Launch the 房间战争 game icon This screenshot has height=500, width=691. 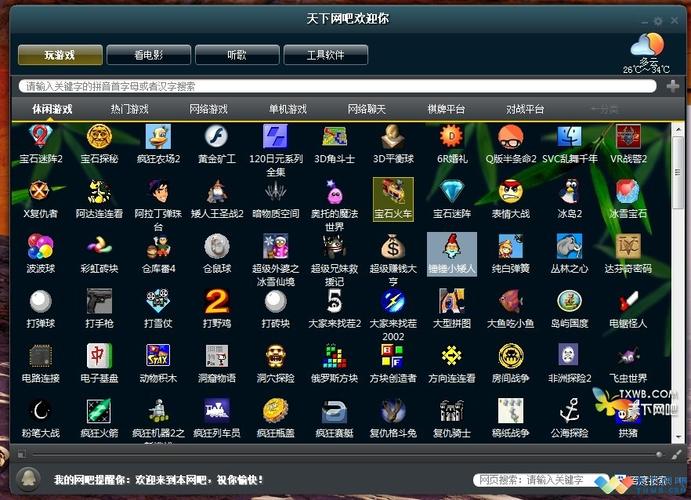pos(511,356)
